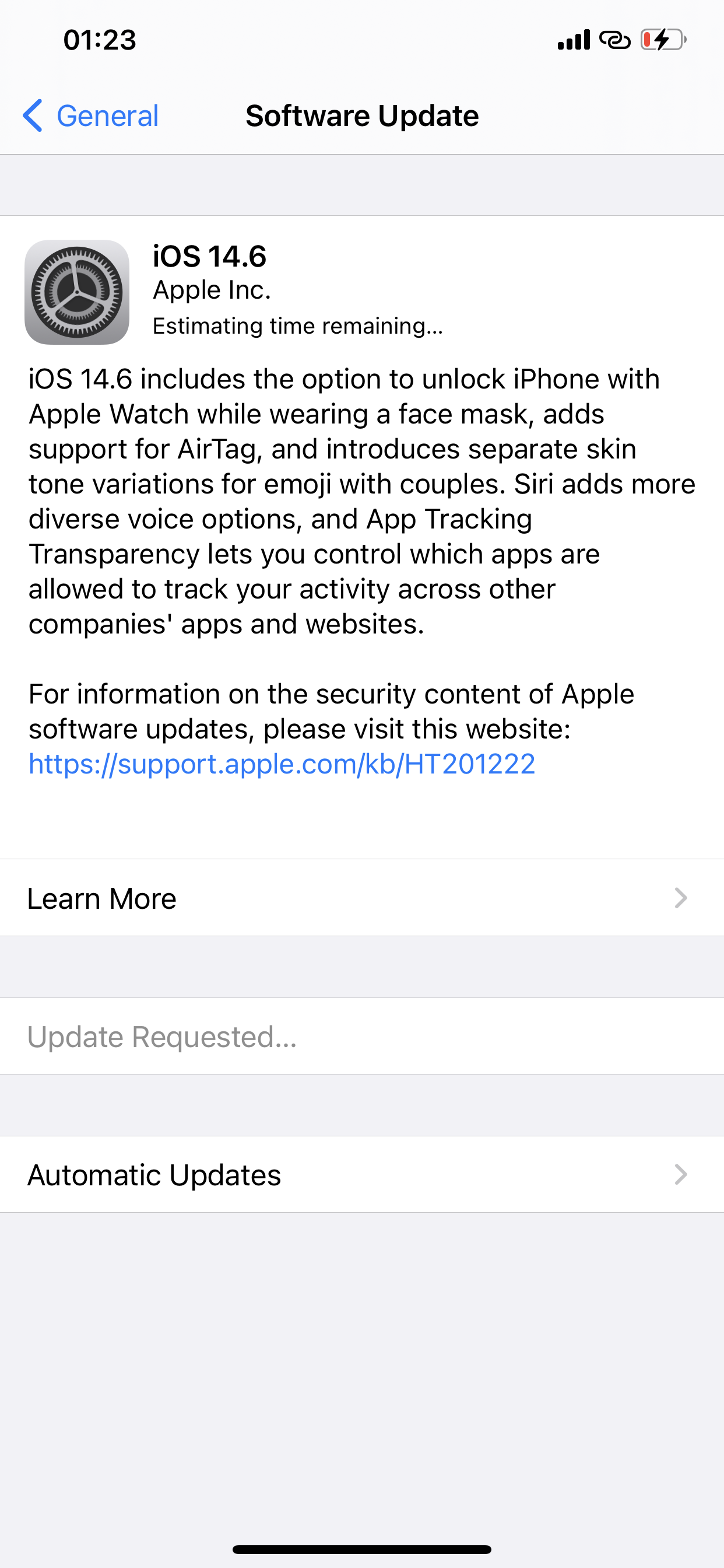The width and height of the screenshot is (724, 1568).
Task: Tap the chevron on the Automatic Updates row
Action: tap(683, 1174)
